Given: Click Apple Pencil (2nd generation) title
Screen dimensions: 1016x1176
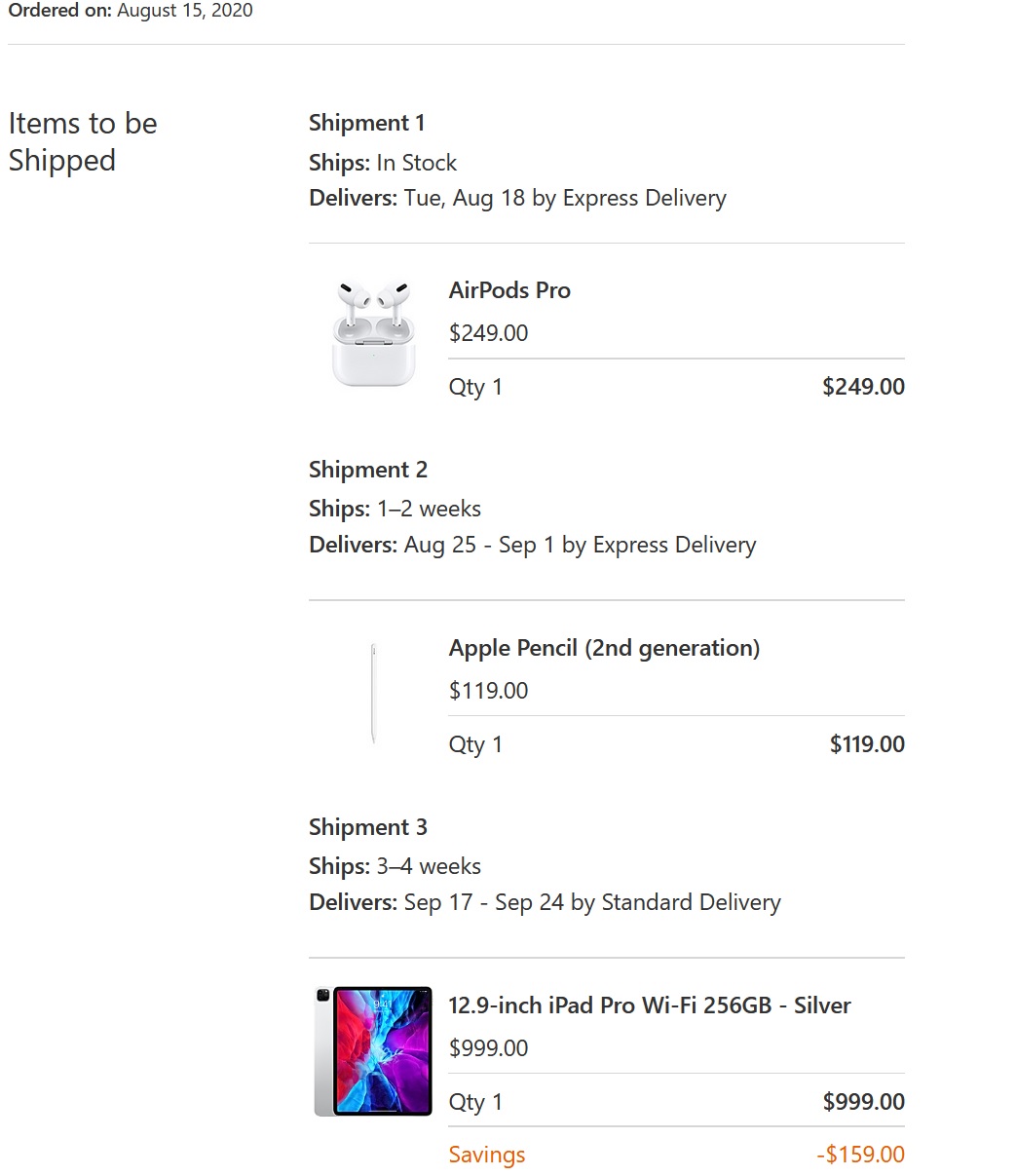Looking at the screenshot, I should pos(604,648).
